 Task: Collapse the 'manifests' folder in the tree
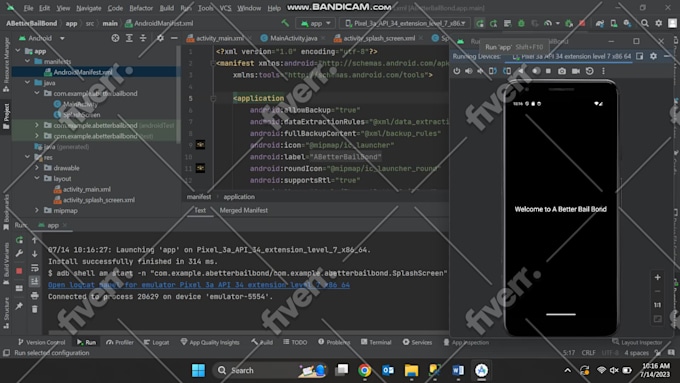pyautogui.click(x=28, y=61)
